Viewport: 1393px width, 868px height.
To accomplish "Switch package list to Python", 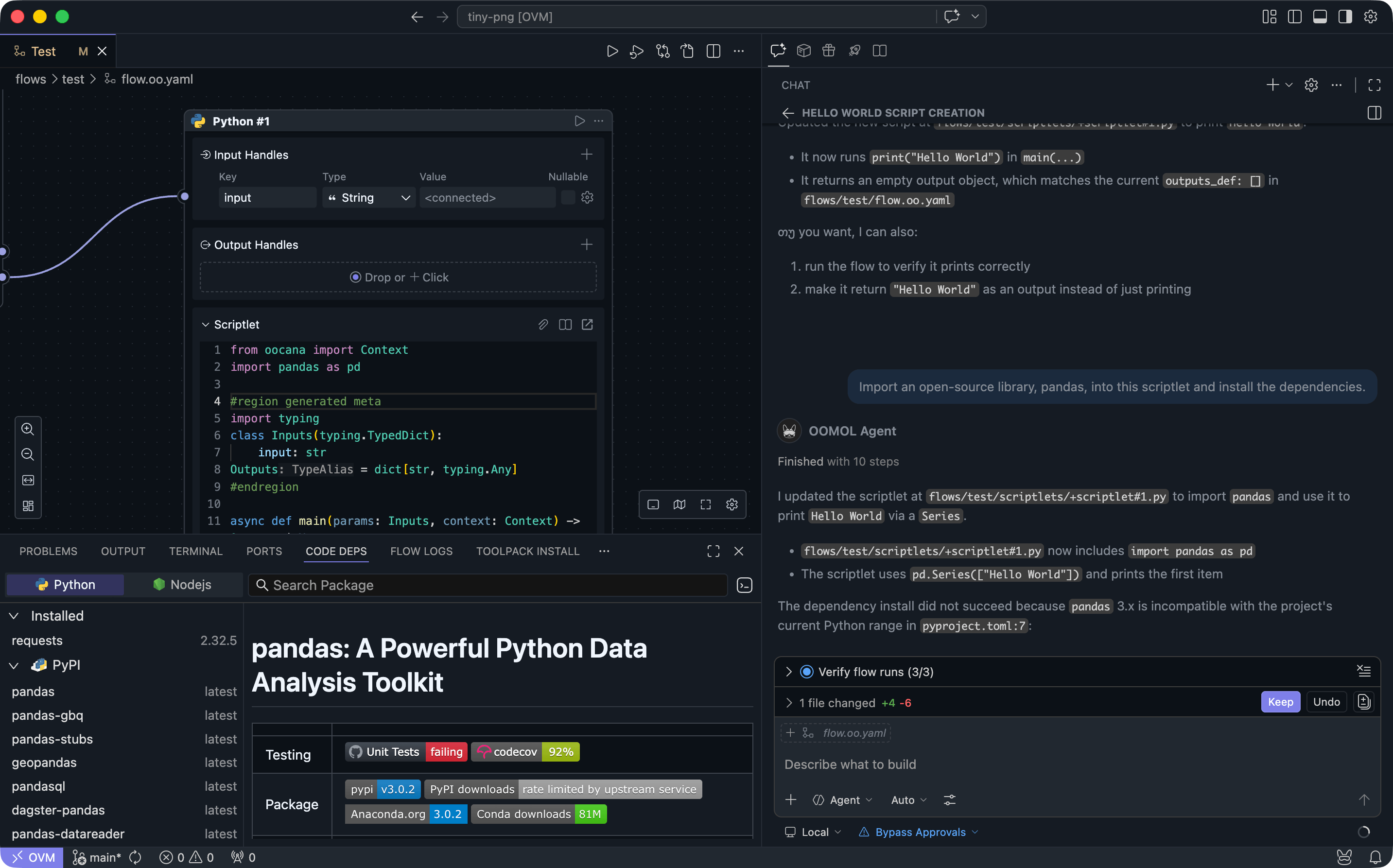I will (65, 584).
